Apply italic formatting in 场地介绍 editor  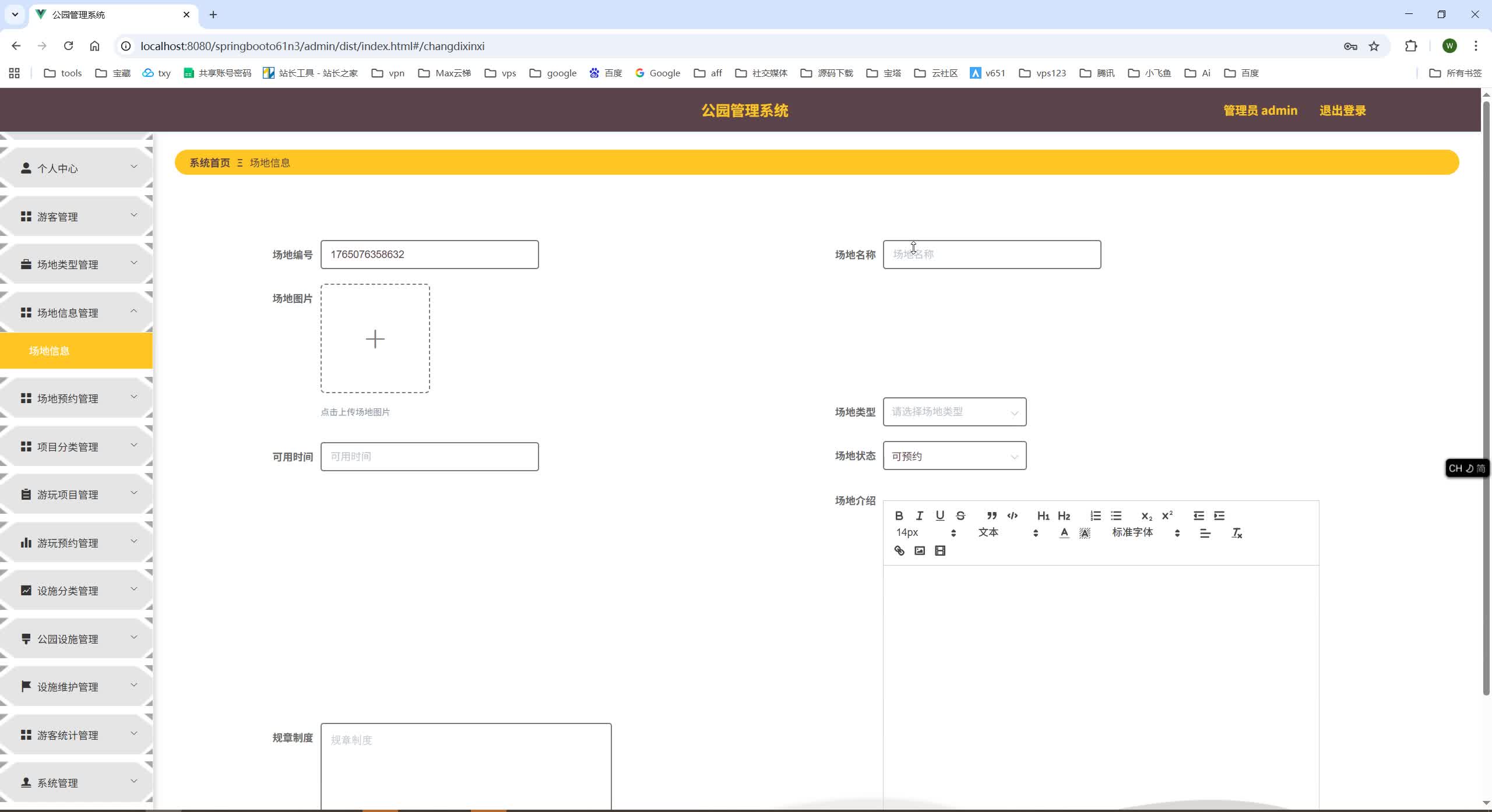tap(919, 515)
